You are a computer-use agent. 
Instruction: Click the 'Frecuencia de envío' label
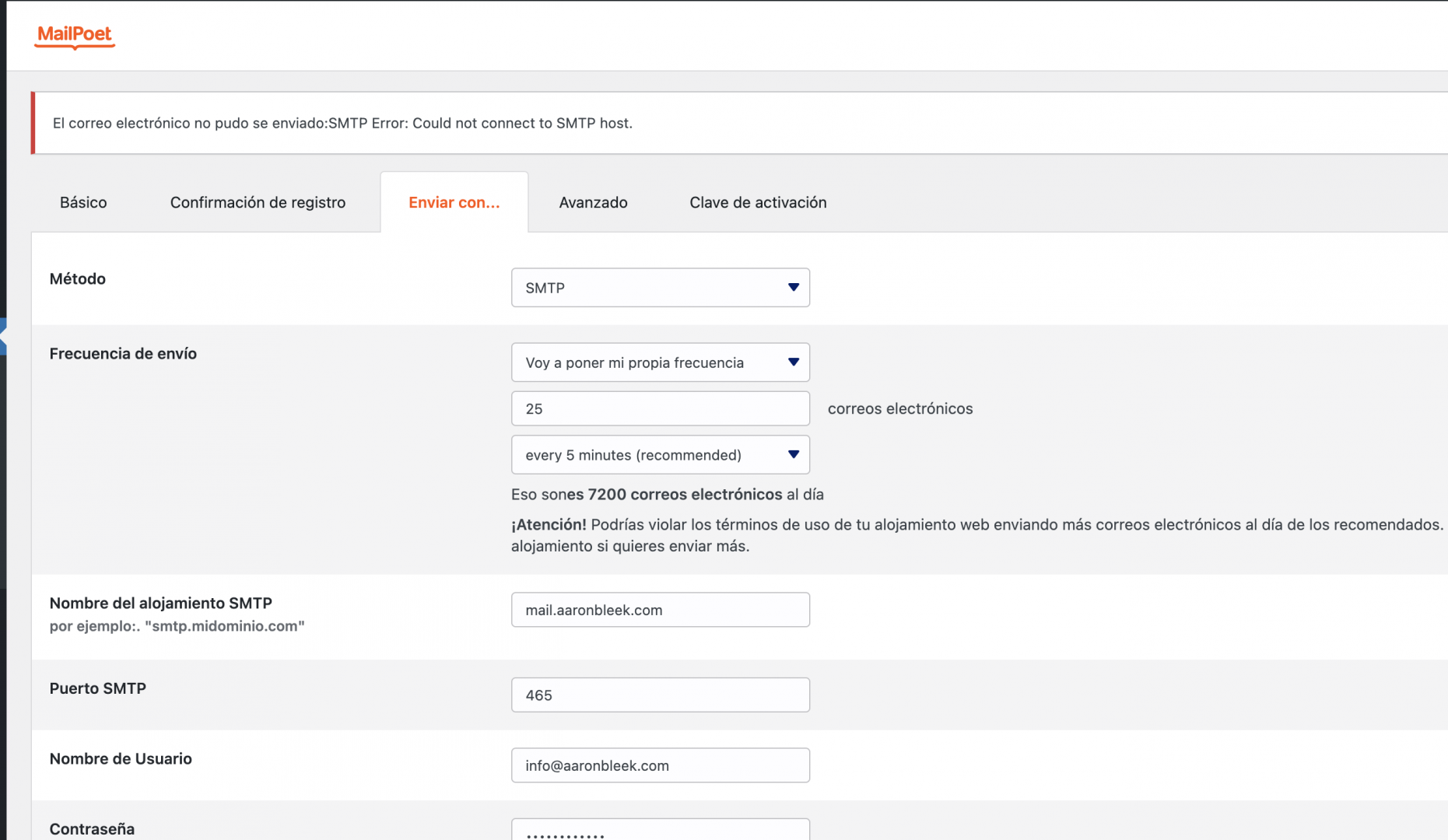tap(123, 354)
